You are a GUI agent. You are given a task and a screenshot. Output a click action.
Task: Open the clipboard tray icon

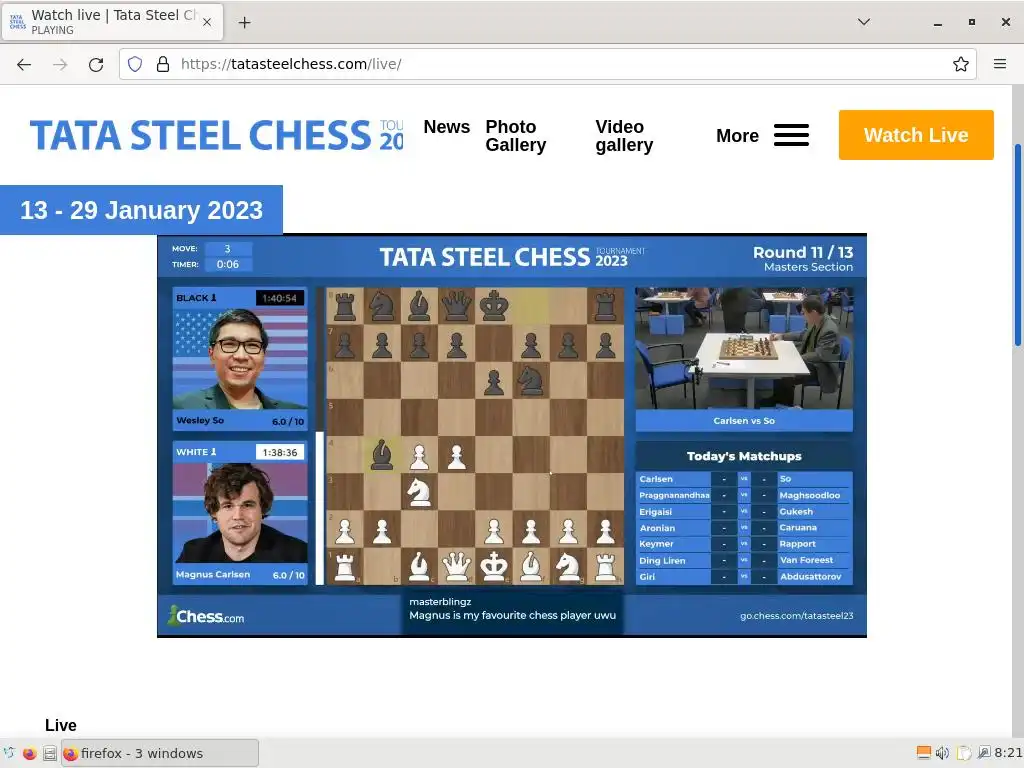coord(965,754)
